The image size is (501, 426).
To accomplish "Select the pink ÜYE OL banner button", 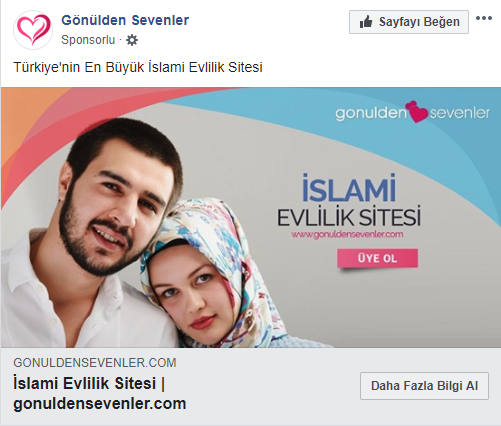I will coord(377,258).
